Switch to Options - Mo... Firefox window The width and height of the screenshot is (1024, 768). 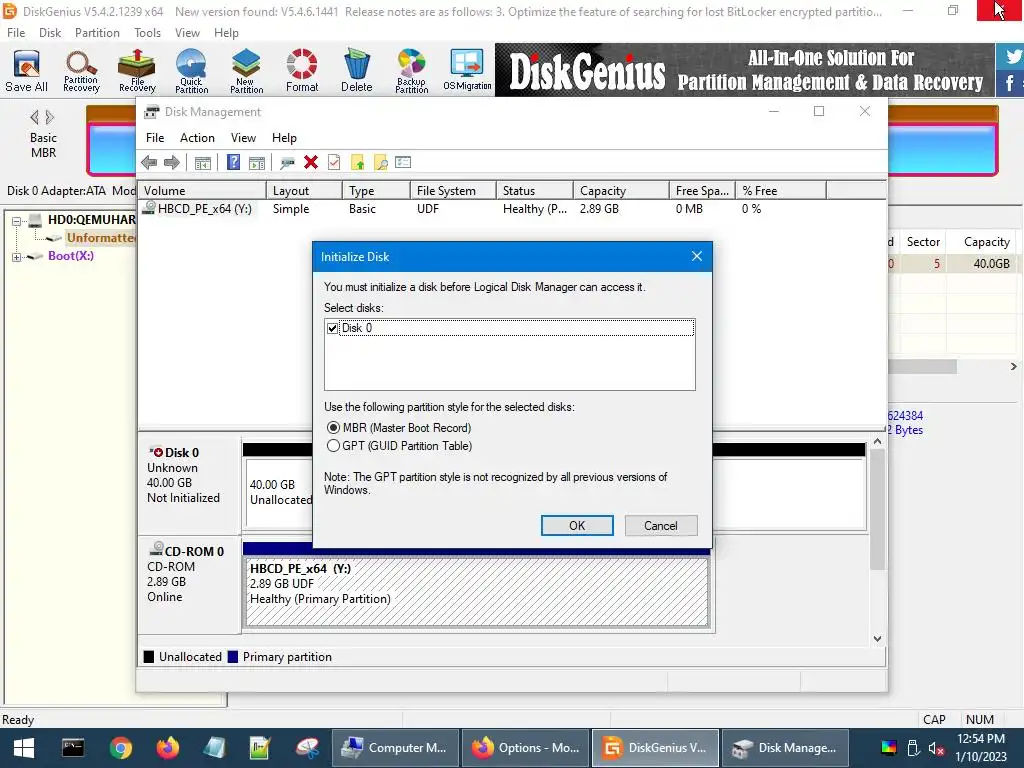tap(526, 748)
